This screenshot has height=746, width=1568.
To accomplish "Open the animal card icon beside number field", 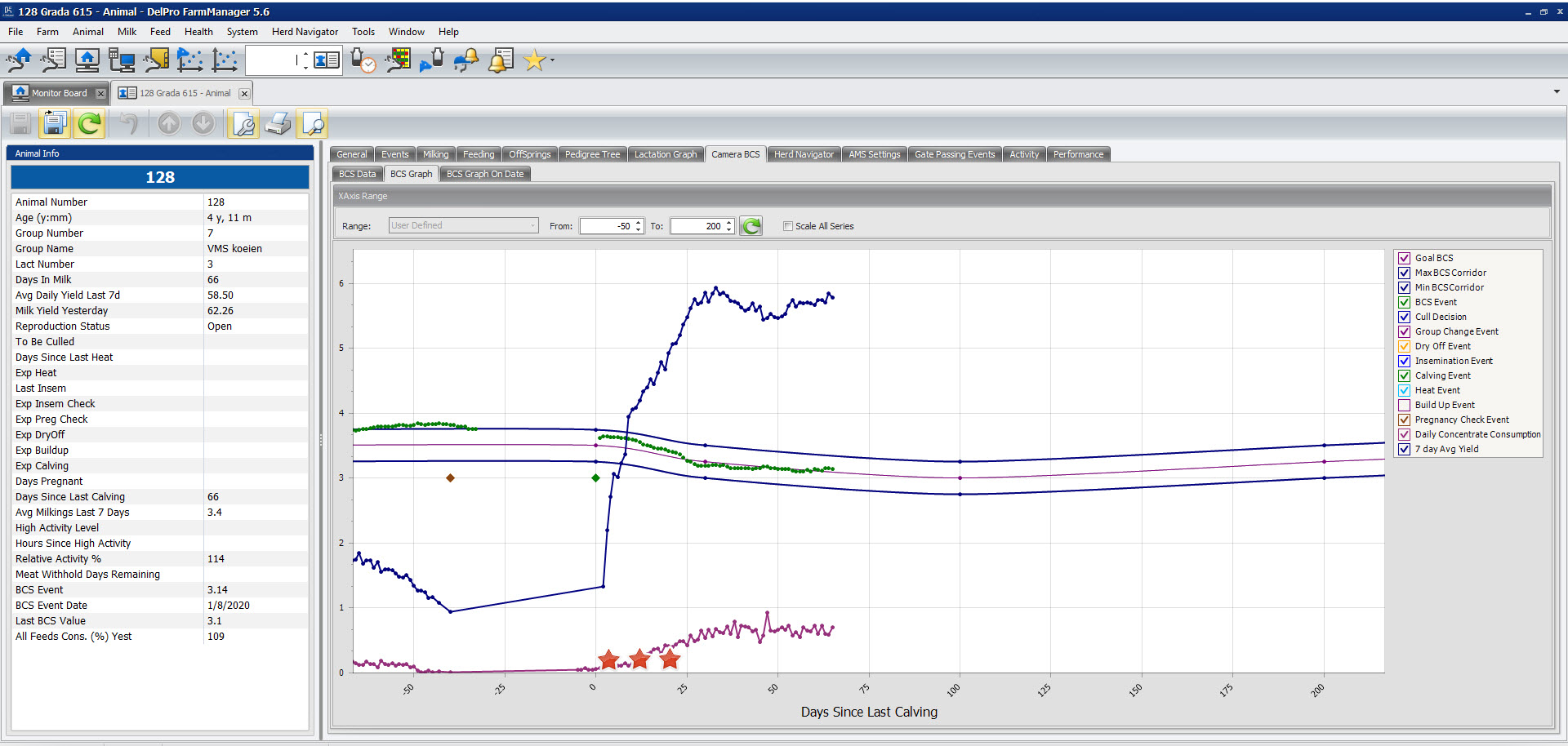I will tap(327, 60).
